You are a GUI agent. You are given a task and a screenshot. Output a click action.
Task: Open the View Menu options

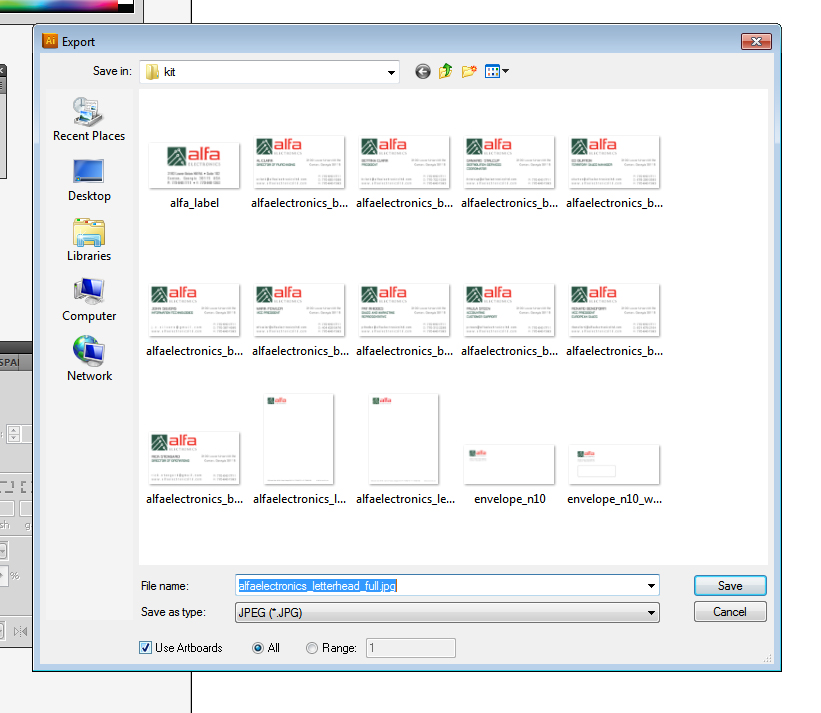pyautogui.click(x=496, y=71)
